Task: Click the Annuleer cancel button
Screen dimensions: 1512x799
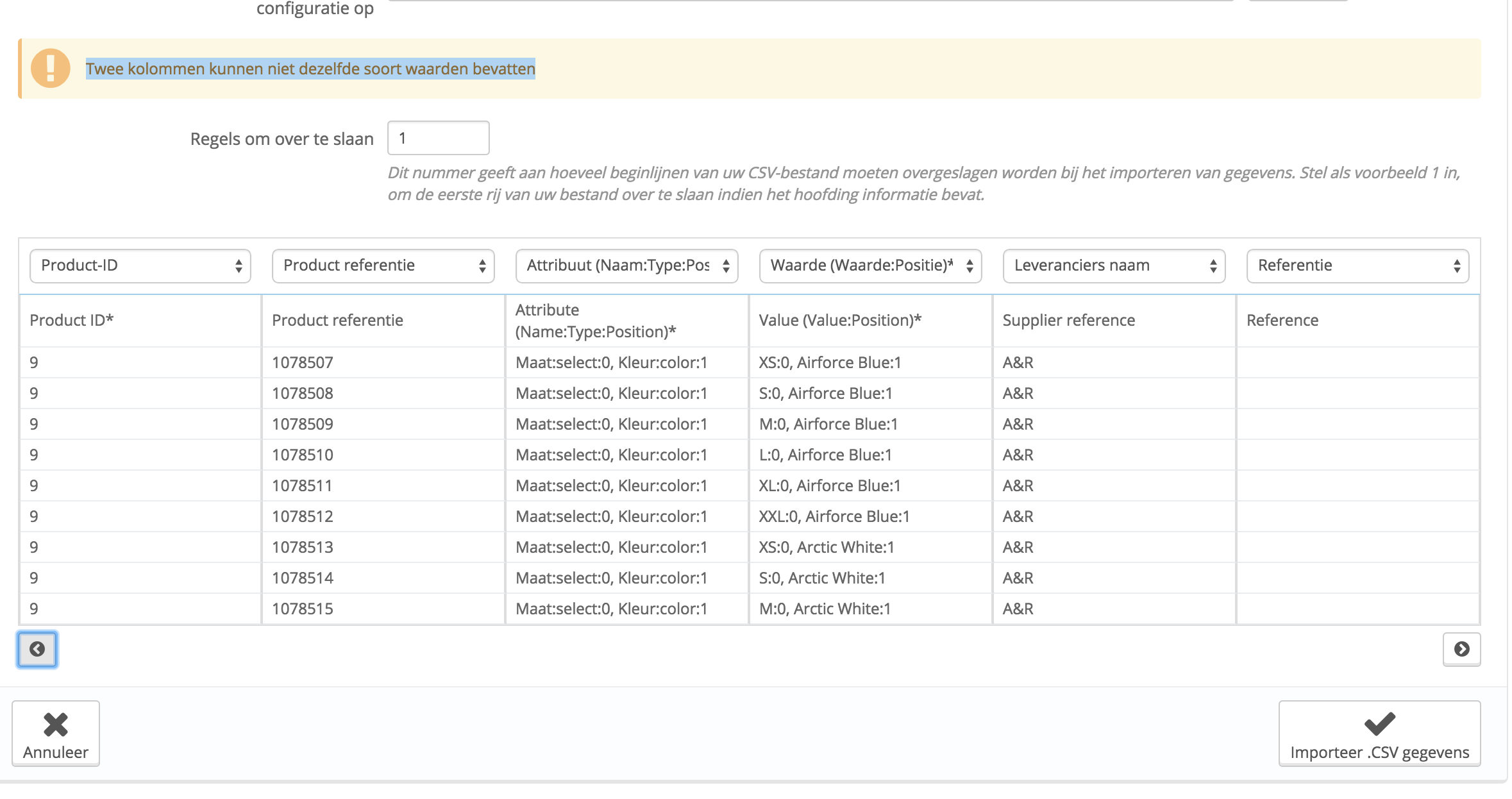Action: (56, 734)
